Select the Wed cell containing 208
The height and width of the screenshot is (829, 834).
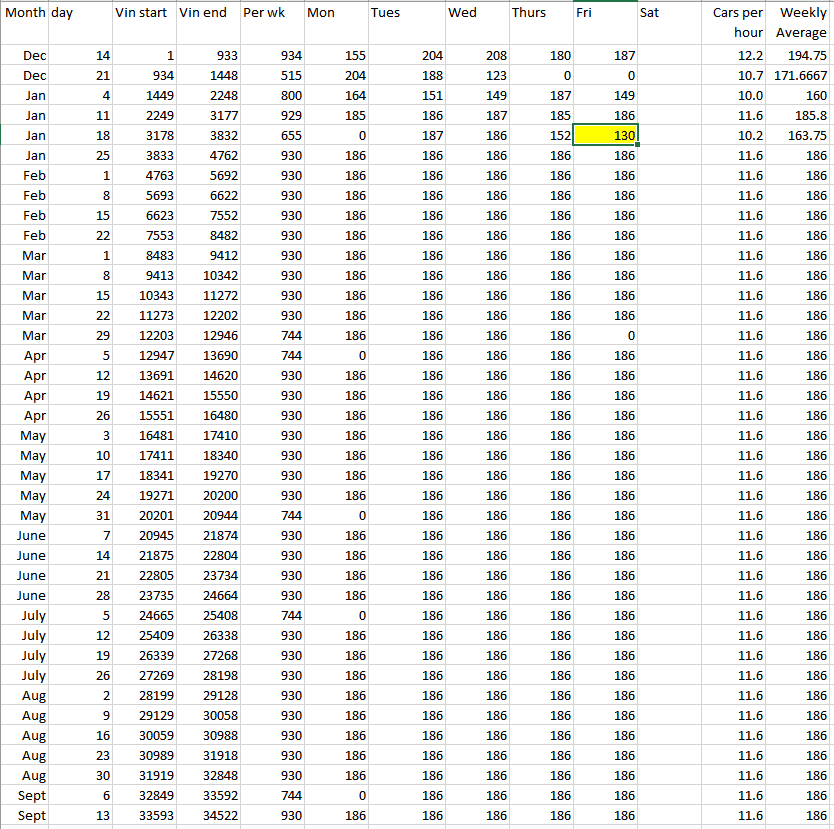click(476, 56)
